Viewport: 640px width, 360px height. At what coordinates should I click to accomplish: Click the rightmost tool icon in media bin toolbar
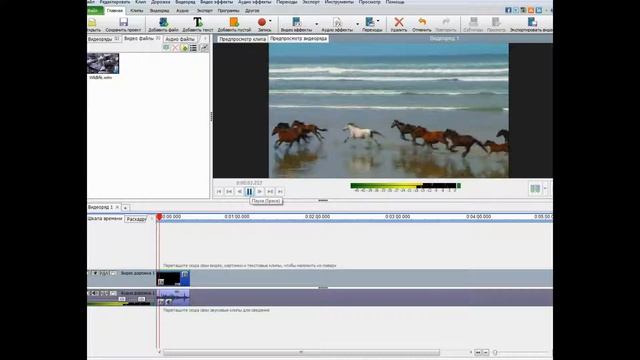click(x=203, y=48)
